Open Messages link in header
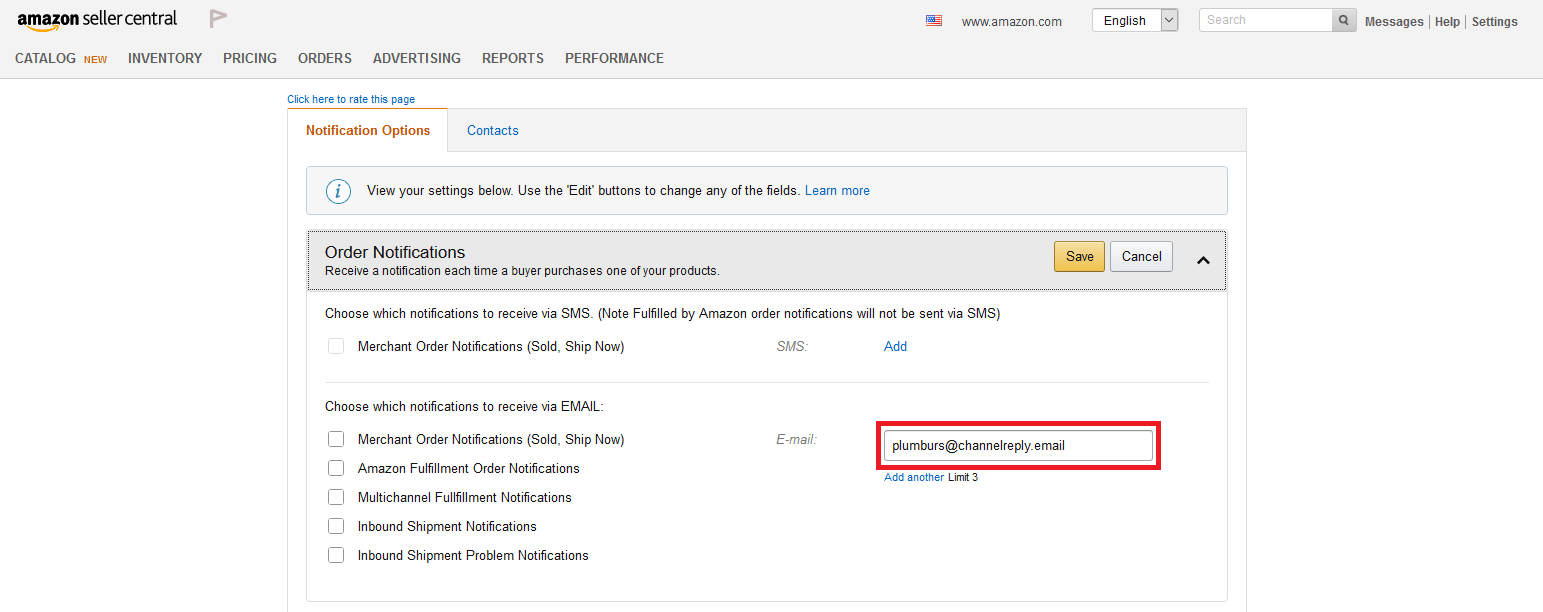 [1394, 21]
